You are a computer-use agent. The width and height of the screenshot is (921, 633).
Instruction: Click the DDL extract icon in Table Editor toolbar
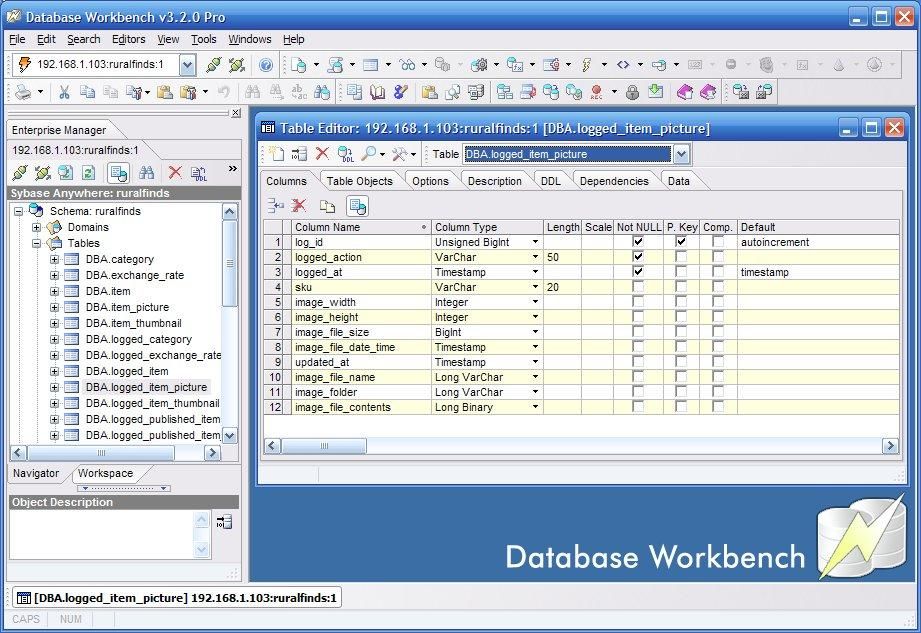click(345, 154)
